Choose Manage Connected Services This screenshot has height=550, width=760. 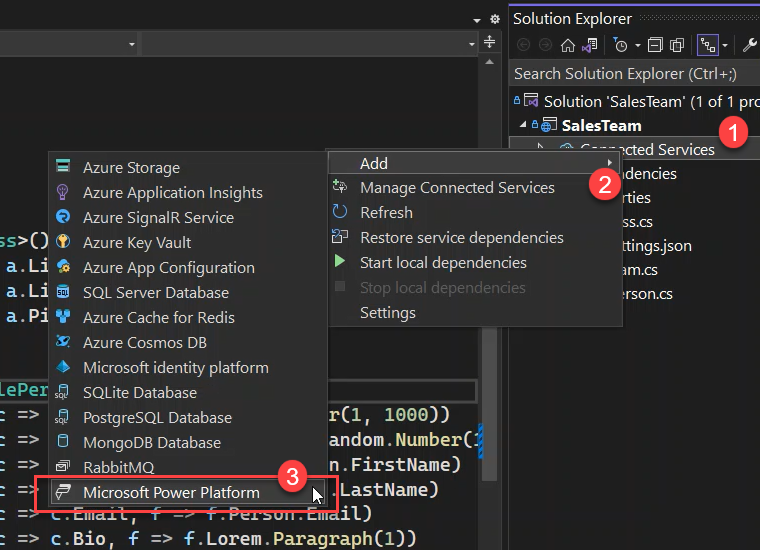pyautogui.click(x=457, y=188)
